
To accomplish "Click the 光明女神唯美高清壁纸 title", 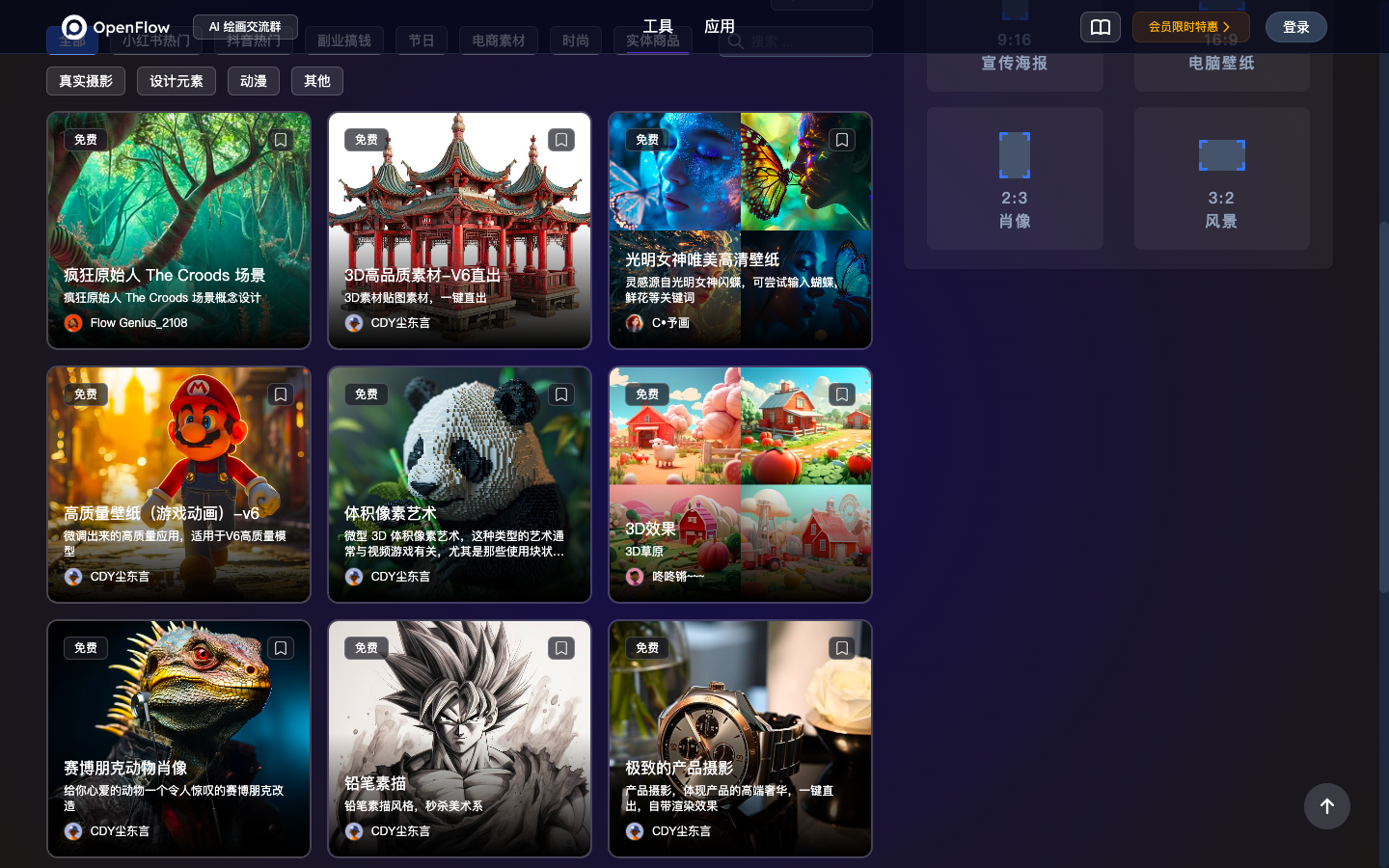I will 702,259.
